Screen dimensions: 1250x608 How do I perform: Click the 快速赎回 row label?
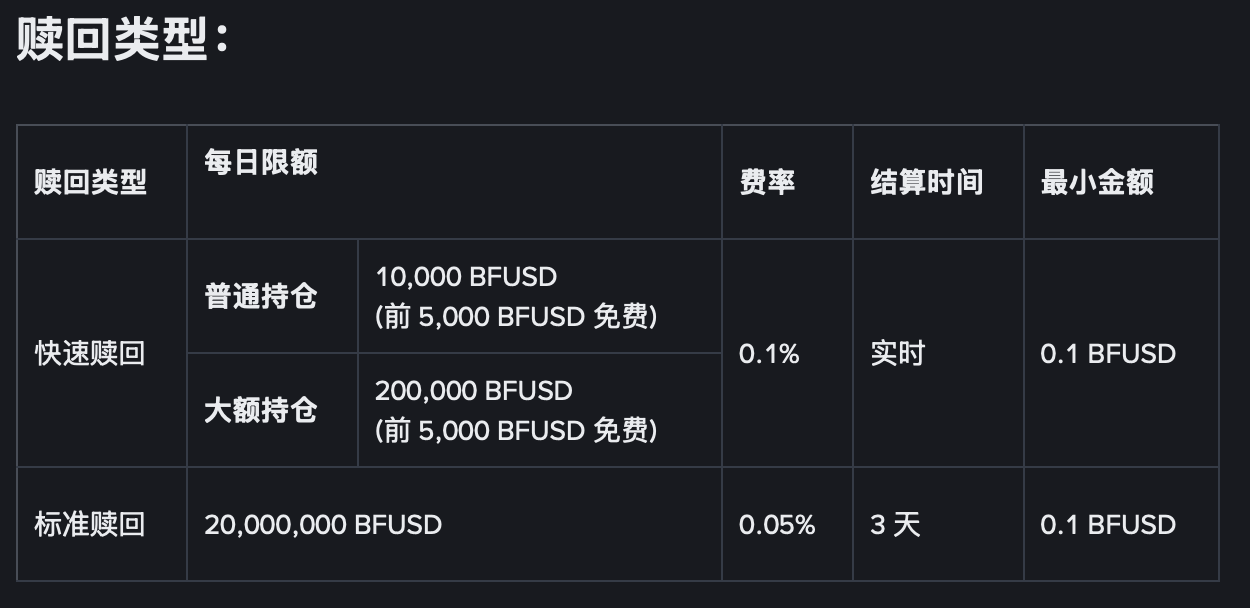90,353
